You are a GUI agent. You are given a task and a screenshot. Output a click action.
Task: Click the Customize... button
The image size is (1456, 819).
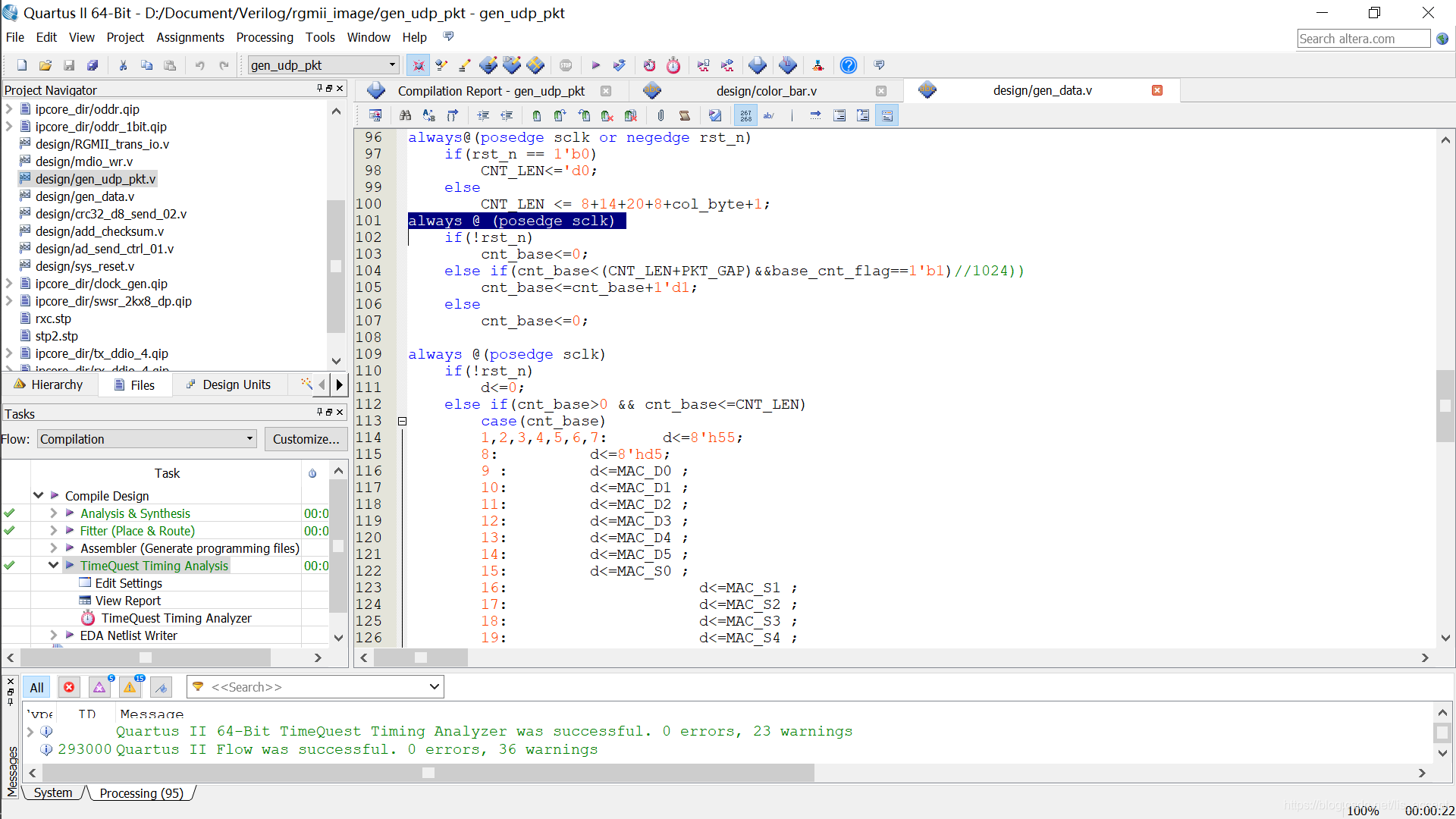pyautogui.click(x=306, y=439)
